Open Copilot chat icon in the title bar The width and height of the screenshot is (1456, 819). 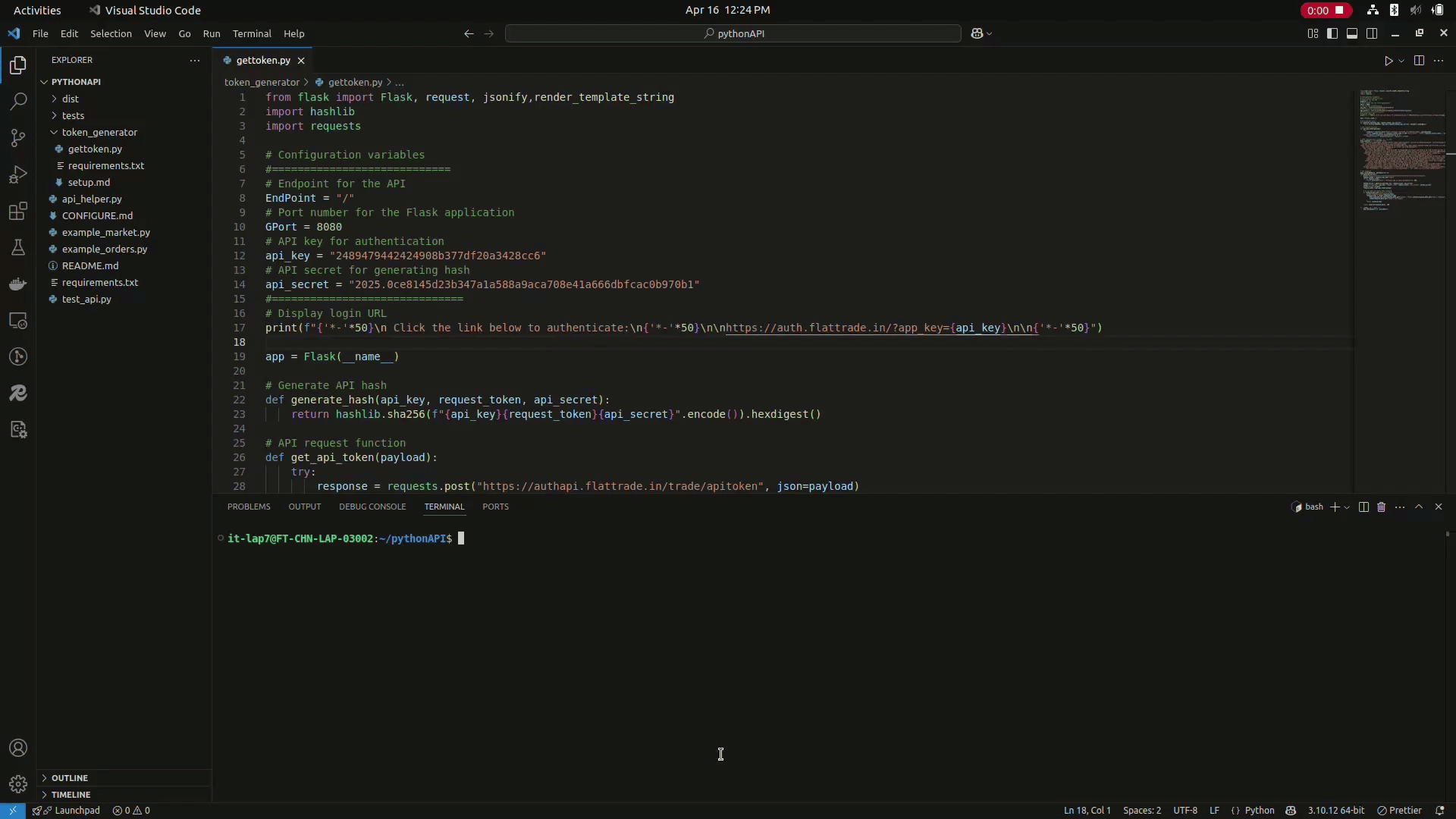click(977, 33)
